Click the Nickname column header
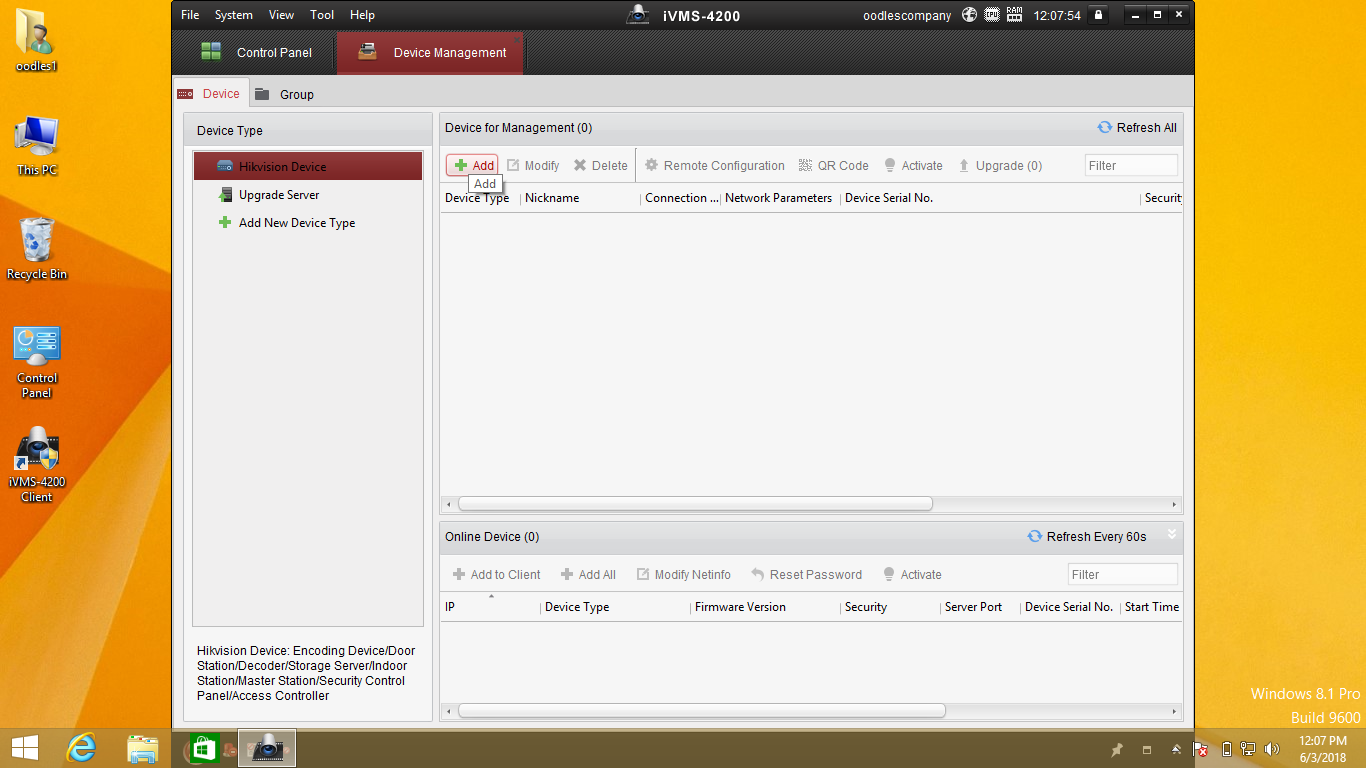The image size is (1366, 768). pyautogui.click(x=552, y=198)
